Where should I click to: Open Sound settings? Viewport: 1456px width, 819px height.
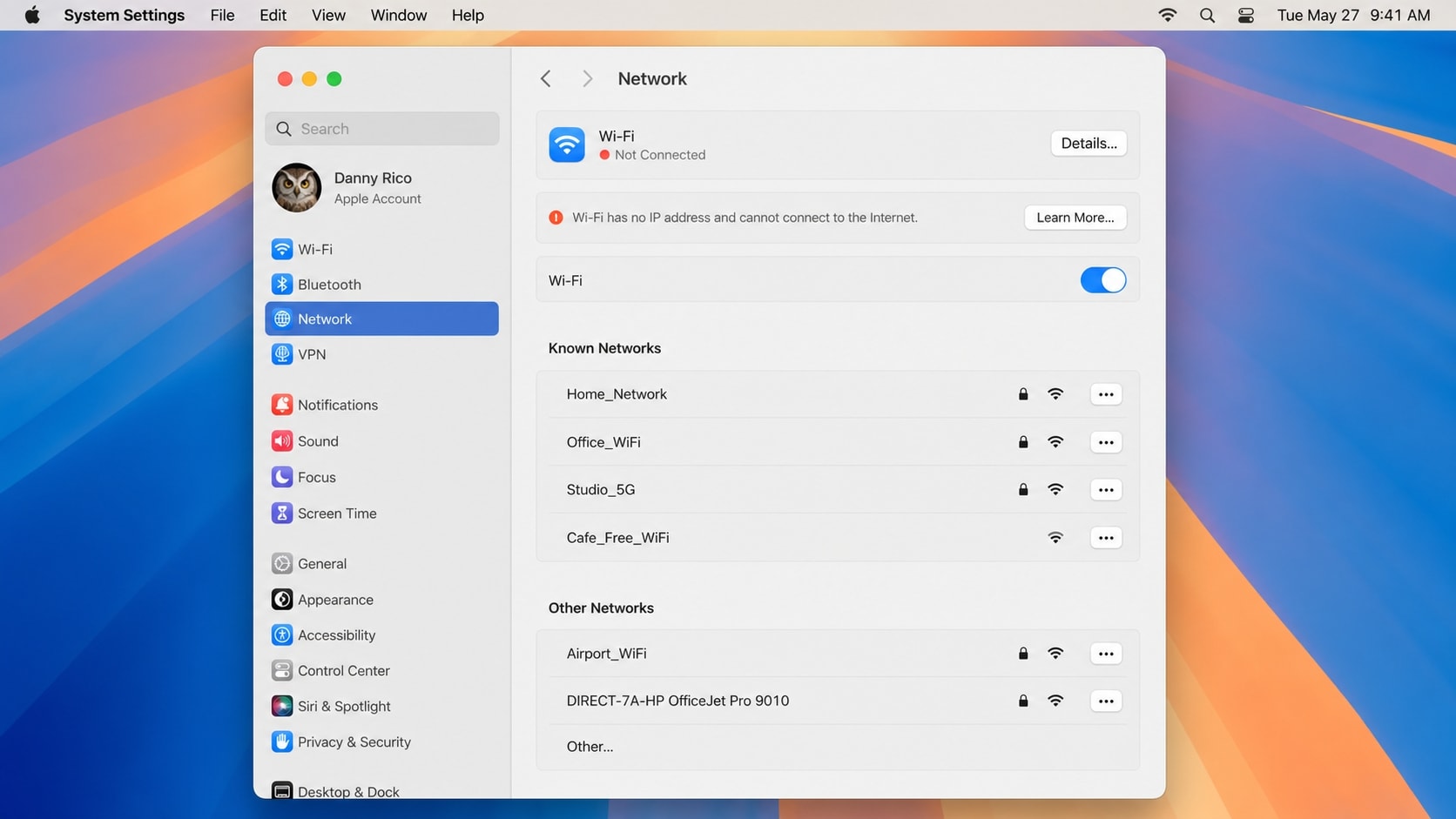381,441
